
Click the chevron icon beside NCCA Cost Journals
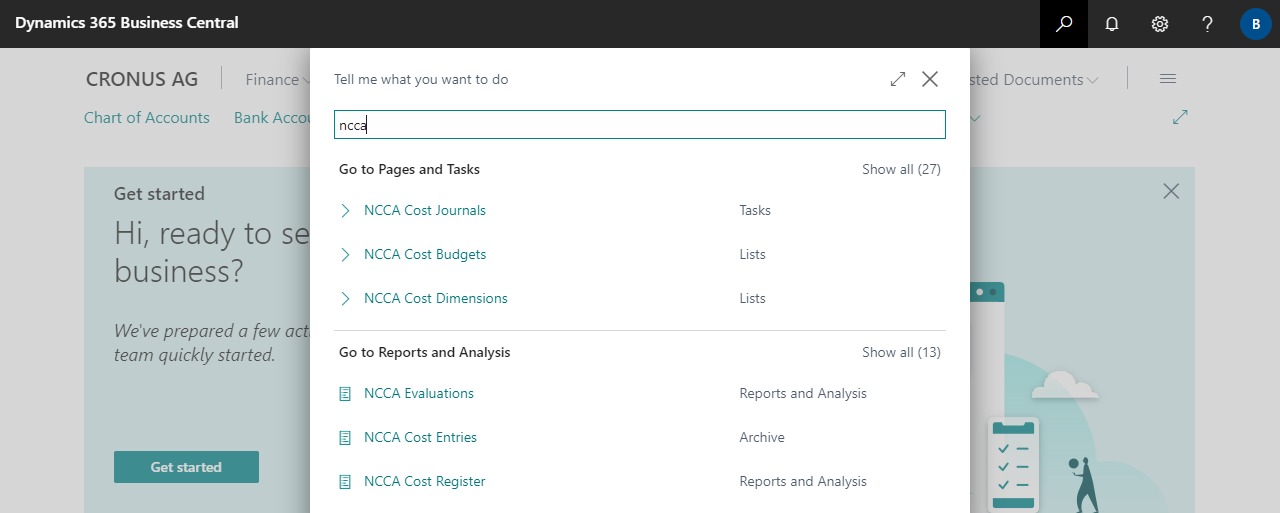345,210
